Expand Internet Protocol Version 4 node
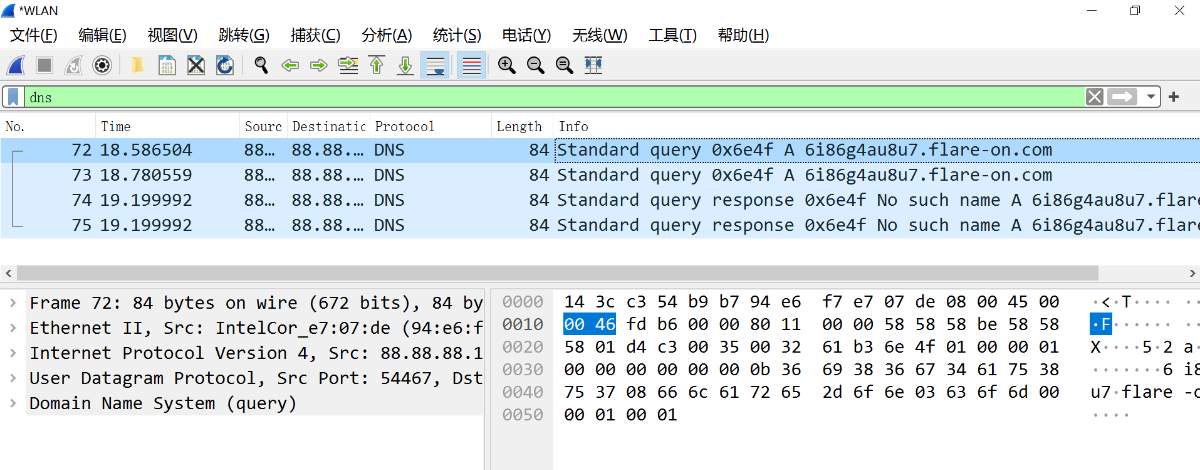The height and width of the screenshot is (470, 1200). [x=12, y=353]
